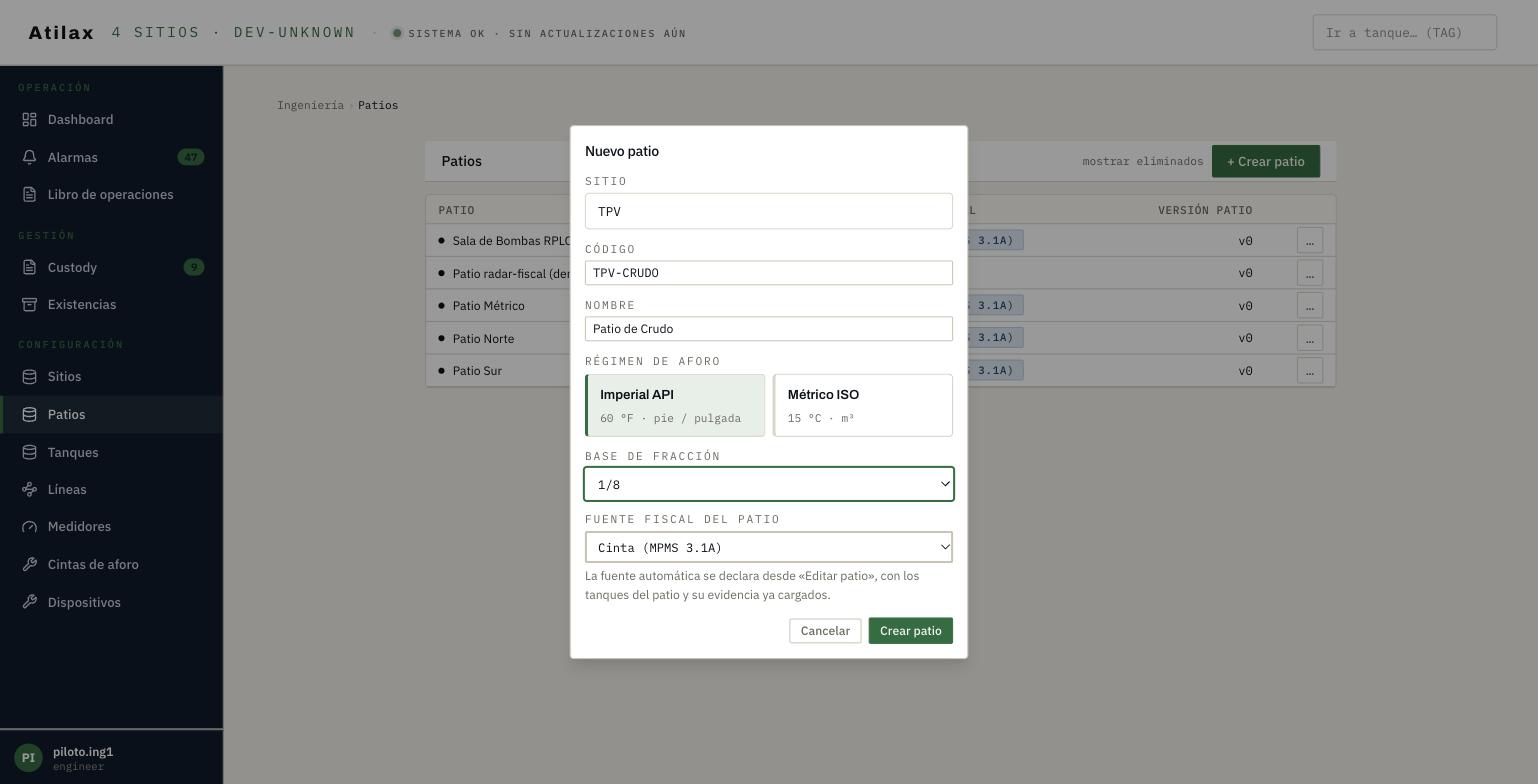This screenshot has height=784, width=1538.
Task: Go to Tanques in sidebar
Action: point(111,453)
